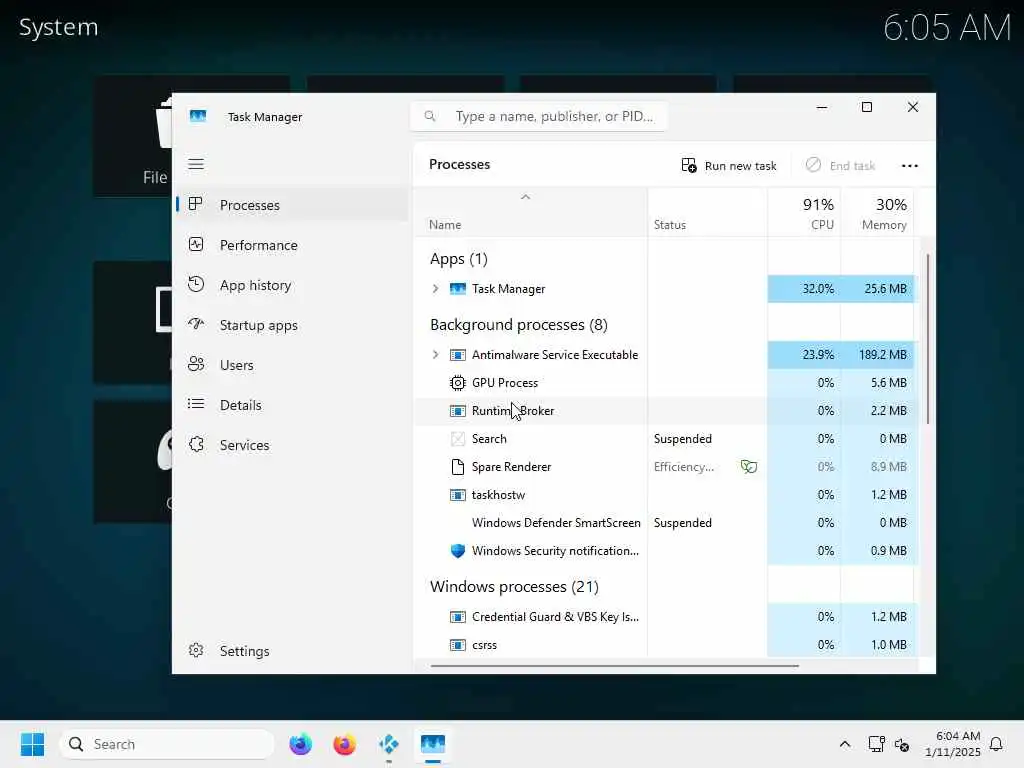Click the Performance graph icon
The width and height of the screenshot is (1024, 768).
coord(196,244)
